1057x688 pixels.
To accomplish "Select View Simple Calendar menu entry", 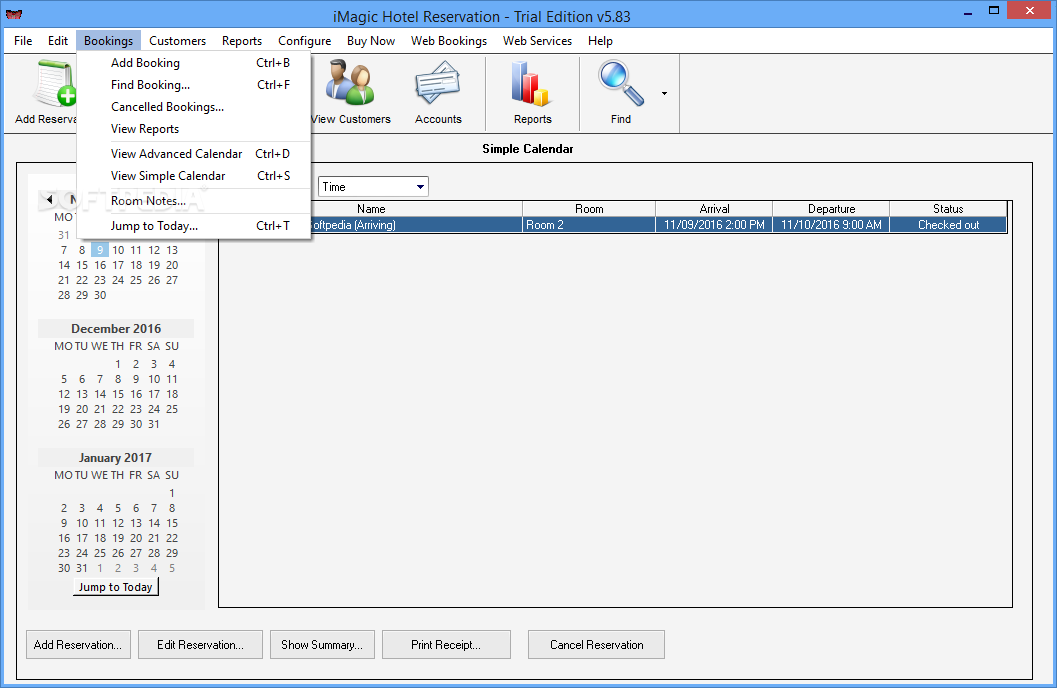I will tap(194, 176).
